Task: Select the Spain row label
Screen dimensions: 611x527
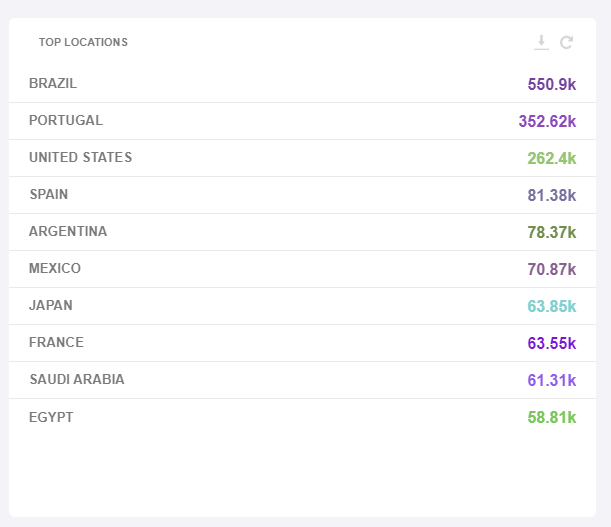Action: point(49,195)
